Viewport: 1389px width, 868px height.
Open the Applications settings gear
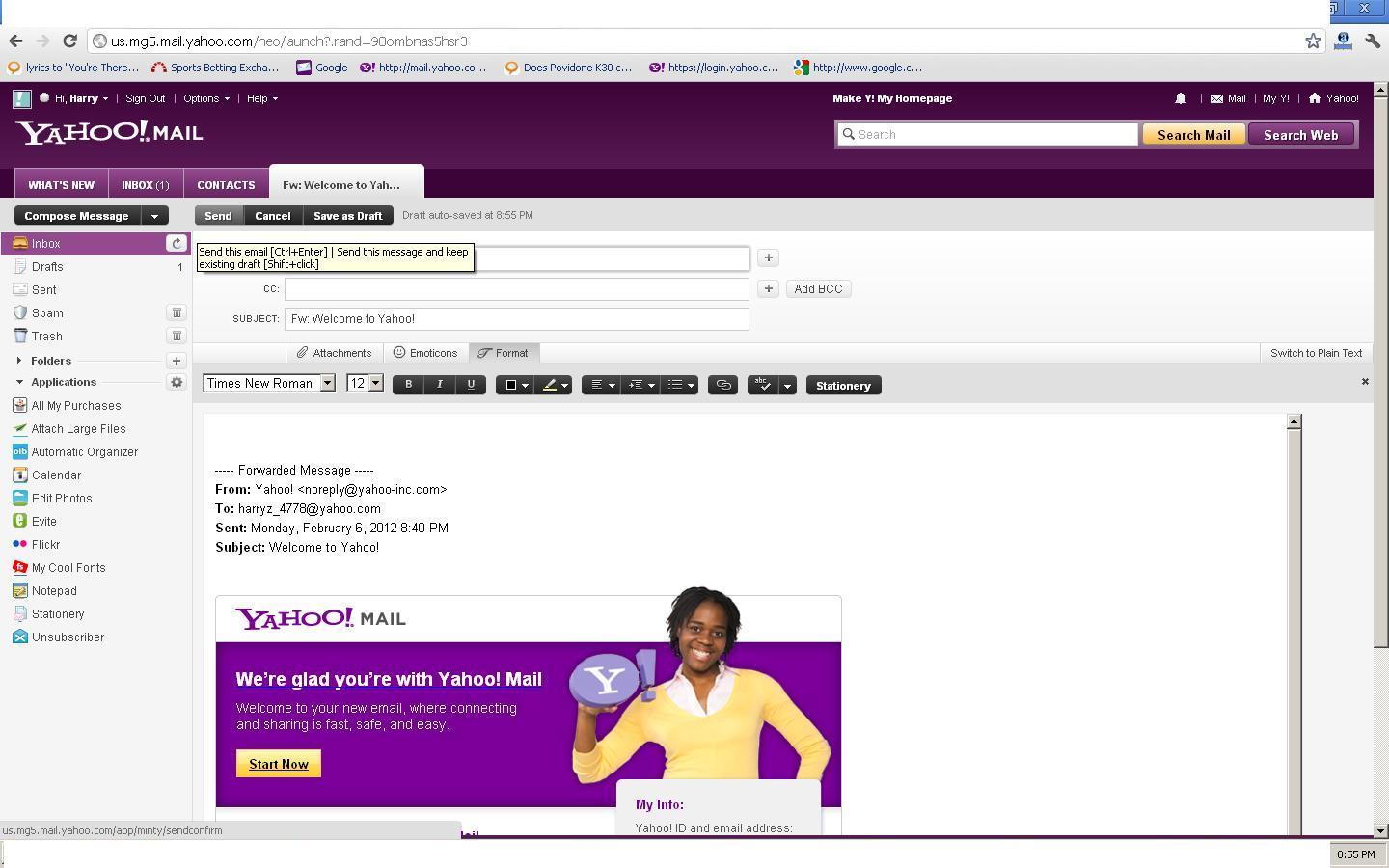(x=177, y=383)
